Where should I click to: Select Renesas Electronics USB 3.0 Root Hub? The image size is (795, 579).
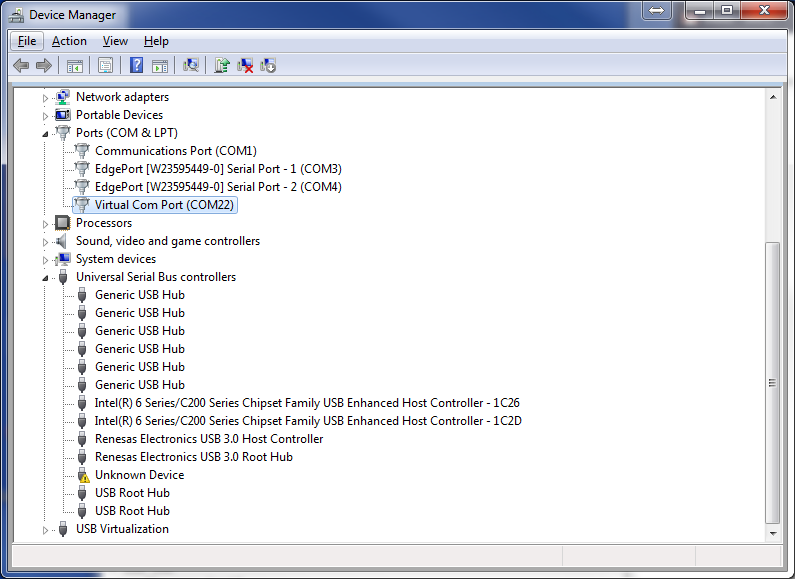[x=194, y=457]
